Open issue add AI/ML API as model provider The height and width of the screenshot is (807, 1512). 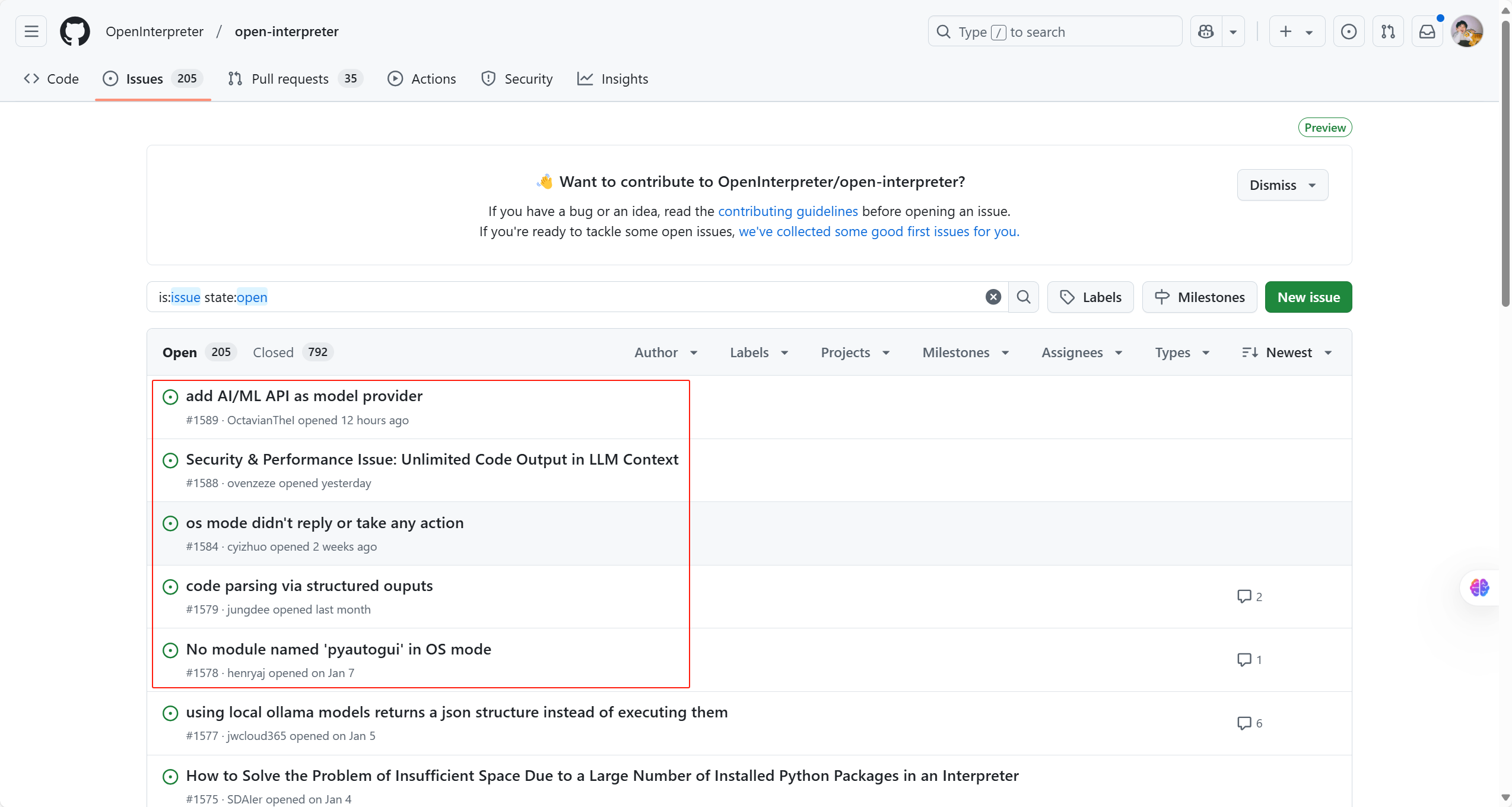[x=304, y=395]
